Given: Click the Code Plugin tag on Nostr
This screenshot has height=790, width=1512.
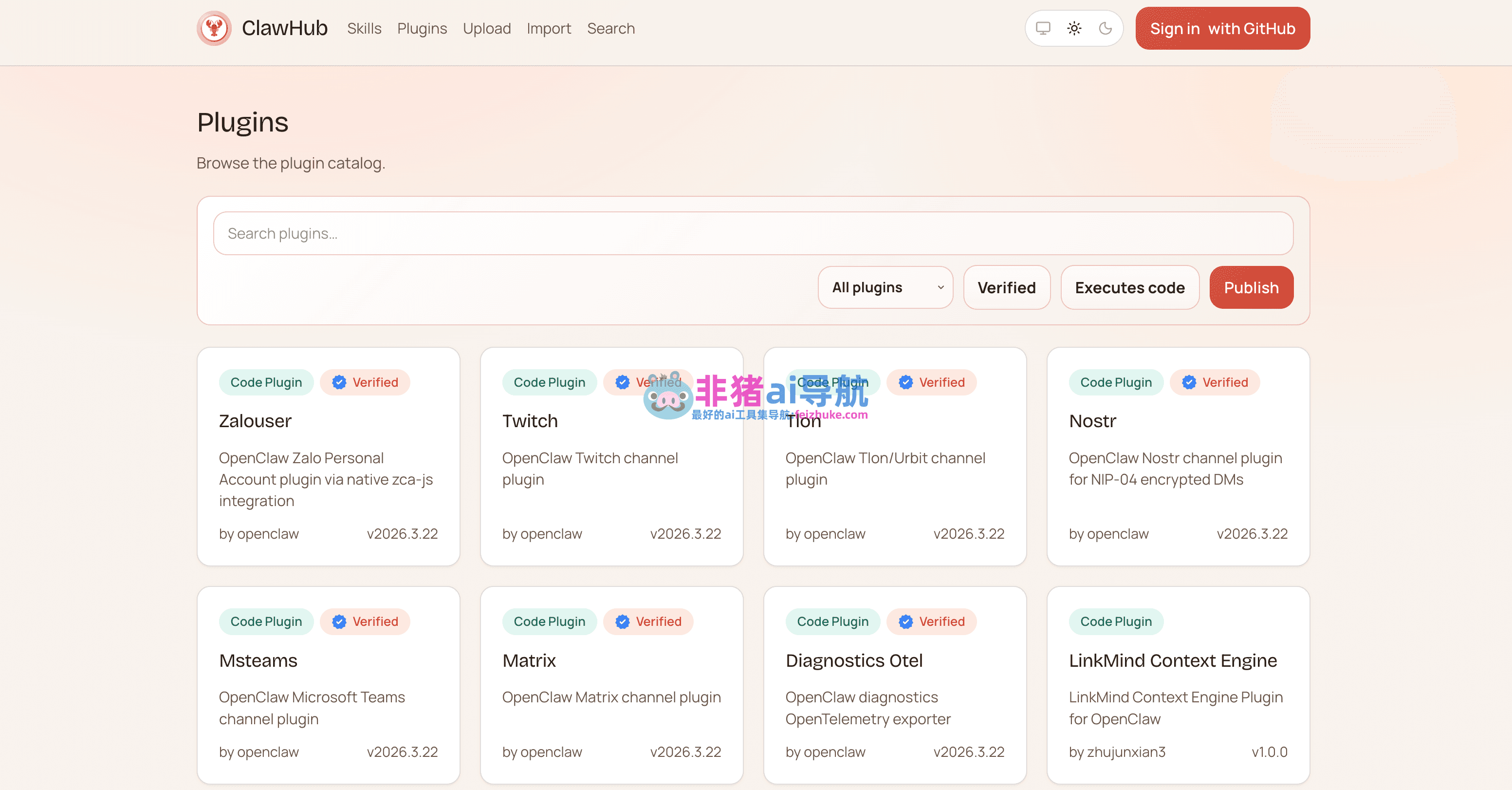Looking at the screenshot, I should [1116, 382].
